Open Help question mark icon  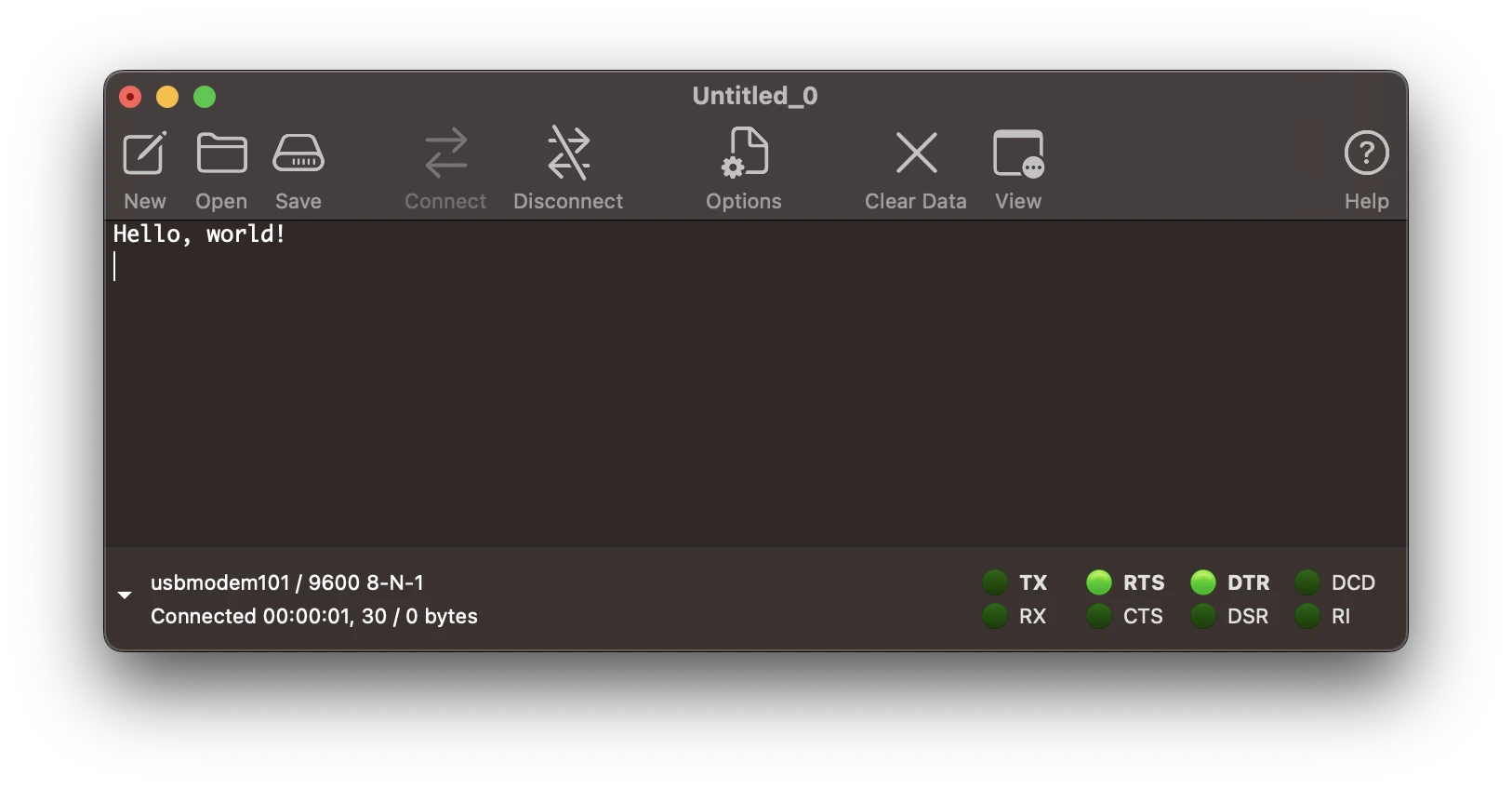tap(1366, 154)
